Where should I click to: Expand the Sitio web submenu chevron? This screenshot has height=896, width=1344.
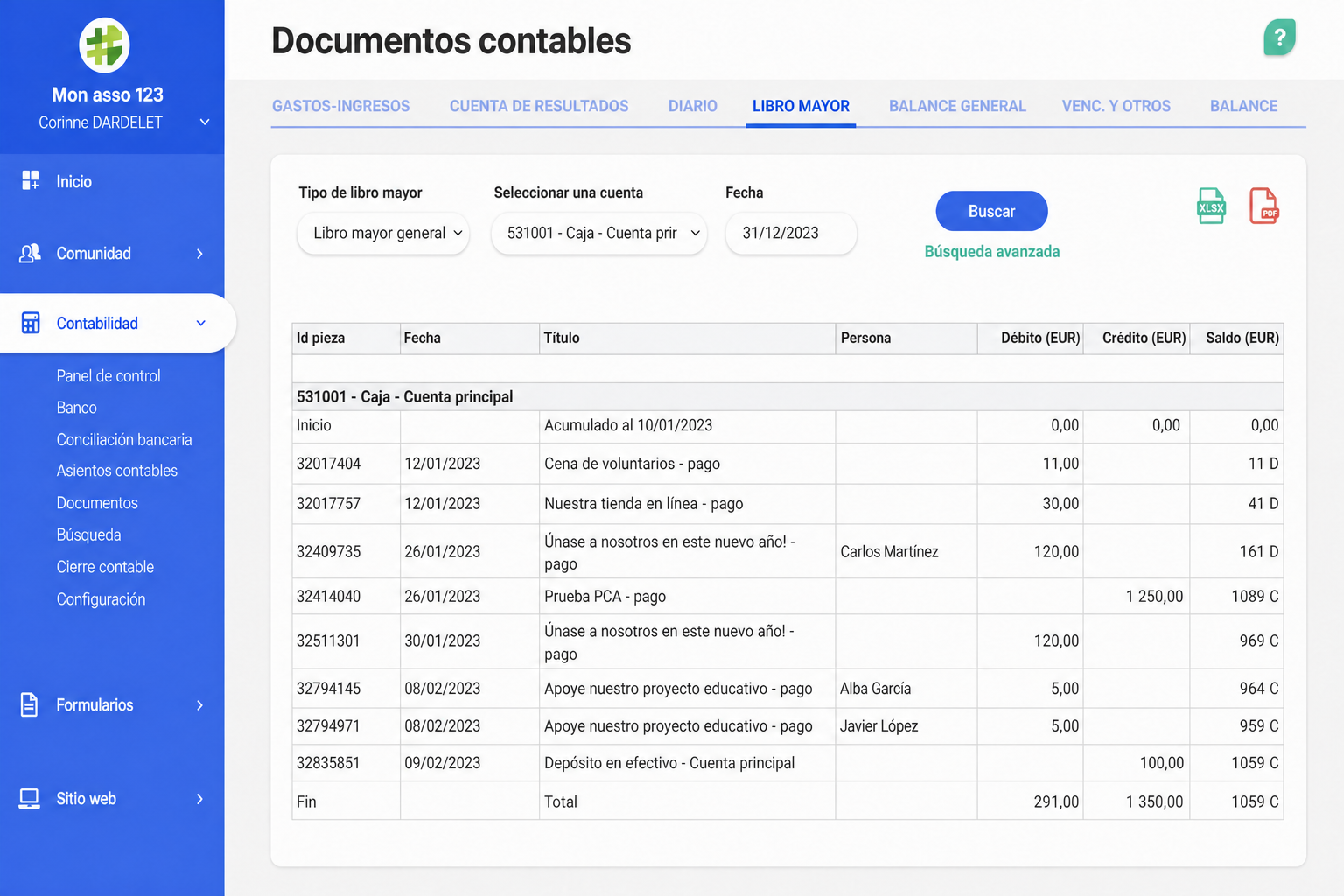click(199, 799)
